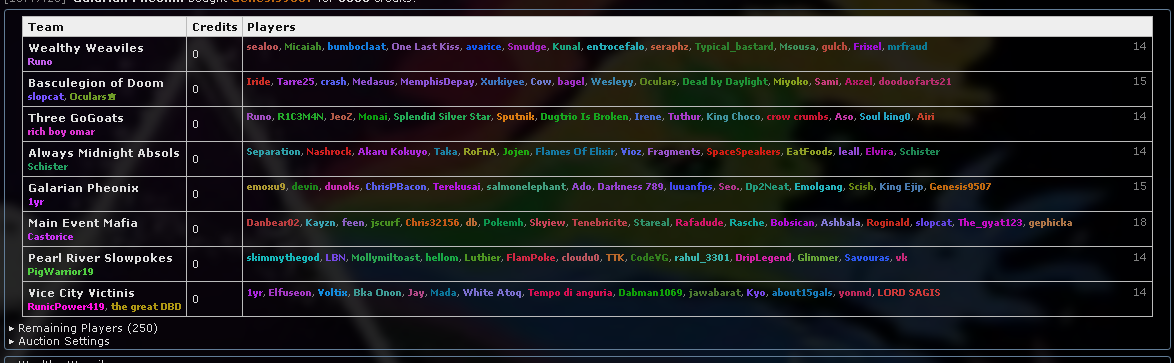Viewport: 1174px width, 363px height.
Task: Click player Separation in Always Midnight Absols
Action: [273, 151]
